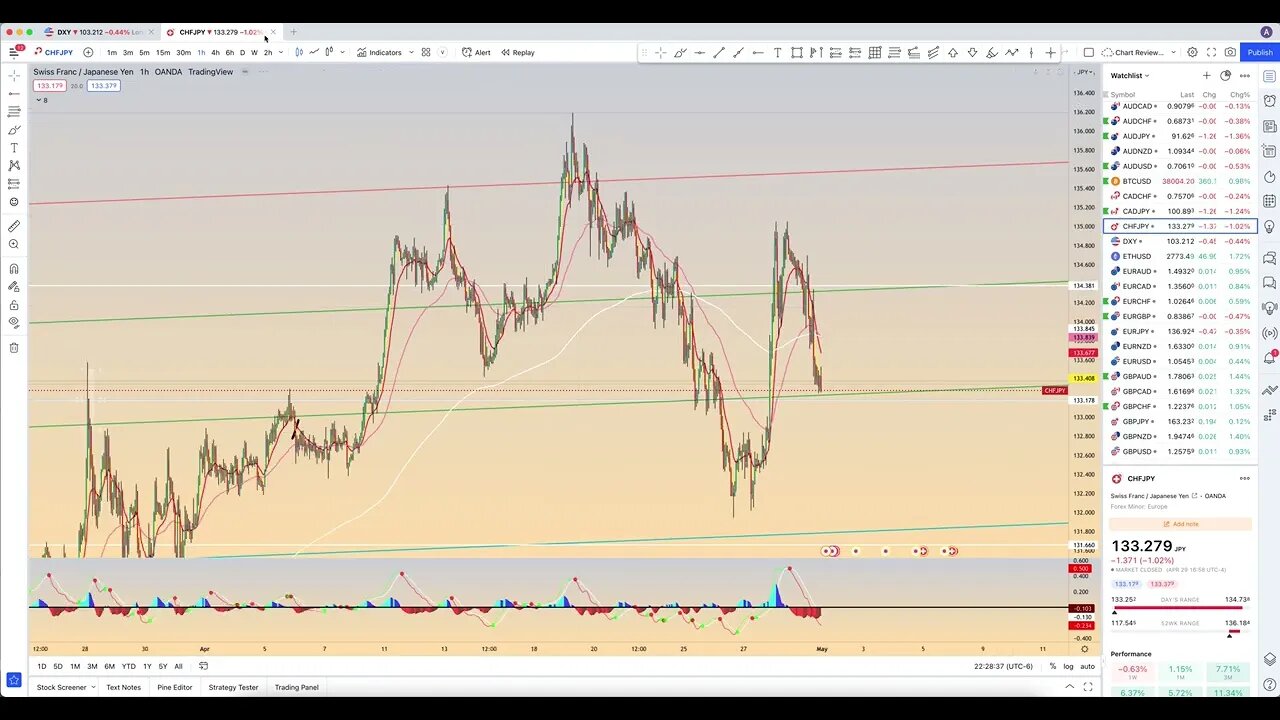Select daily D timeframe
1280x720 pixels.
(x=242, y=52)
